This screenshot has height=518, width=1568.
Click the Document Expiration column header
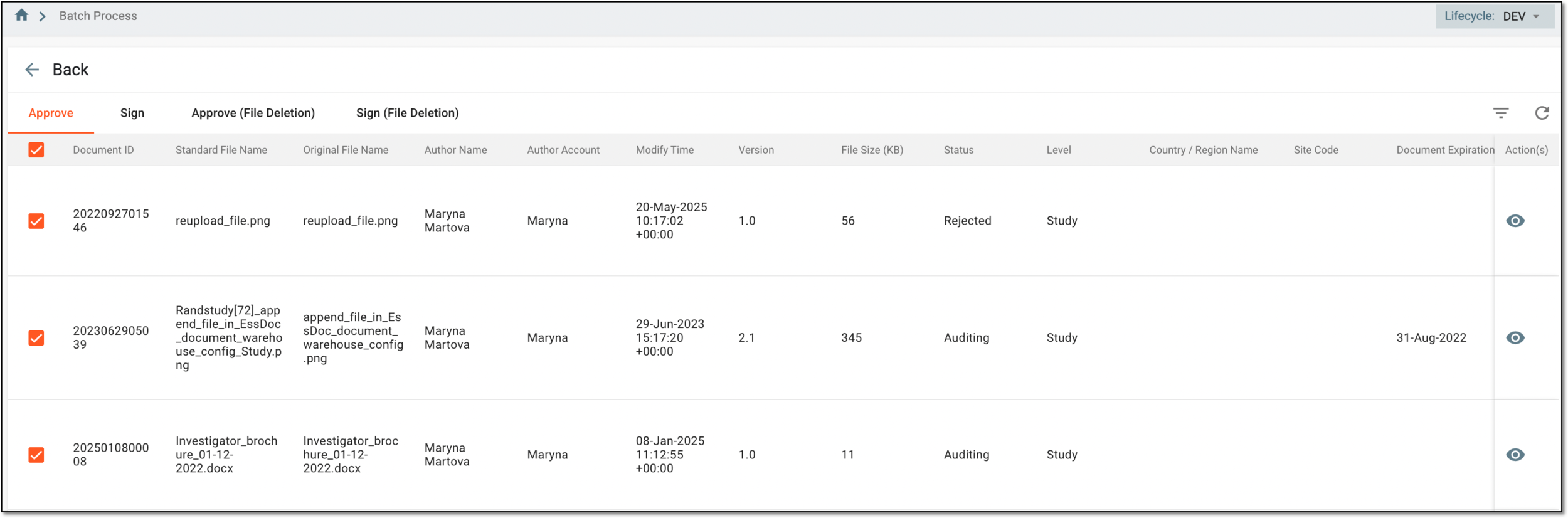(x=1445, y=150)
